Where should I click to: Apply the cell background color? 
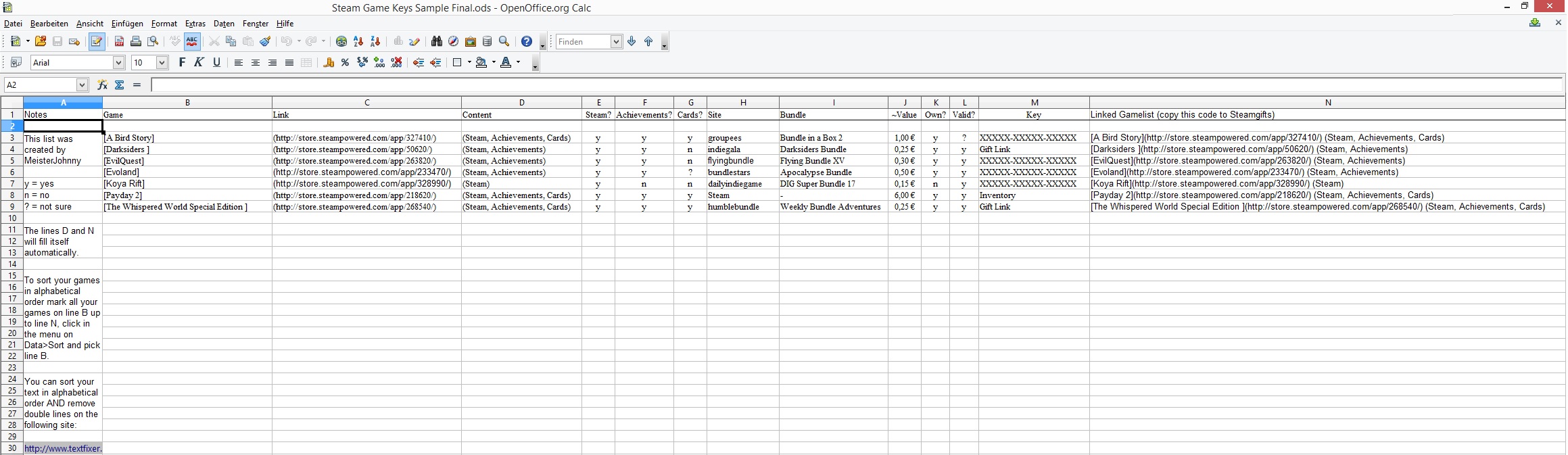pos(481,63)
